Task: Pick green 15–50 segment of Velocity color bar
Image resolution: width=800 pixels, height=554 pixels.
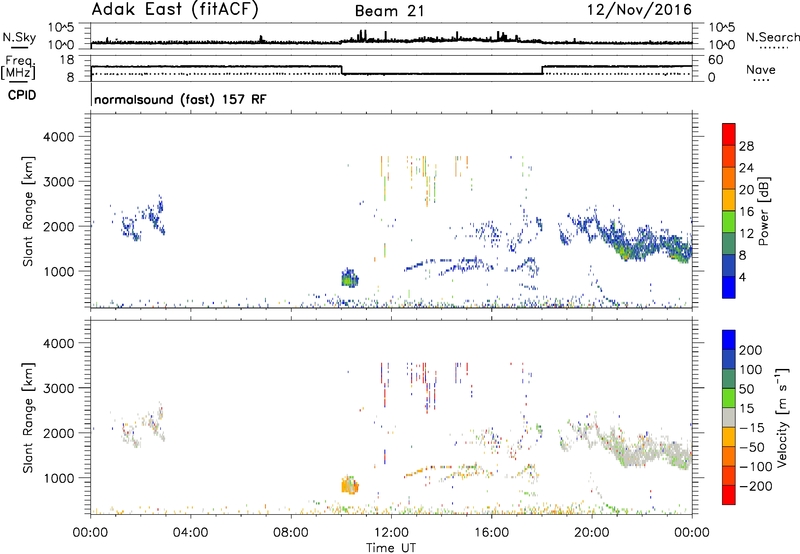Action: 729,398
